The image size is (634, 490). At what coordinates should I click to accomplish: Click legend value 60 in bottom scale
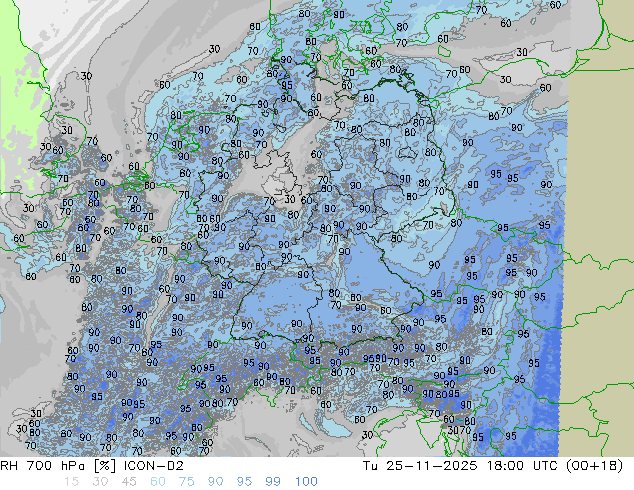pyautogui.click(x=158, y=482)
